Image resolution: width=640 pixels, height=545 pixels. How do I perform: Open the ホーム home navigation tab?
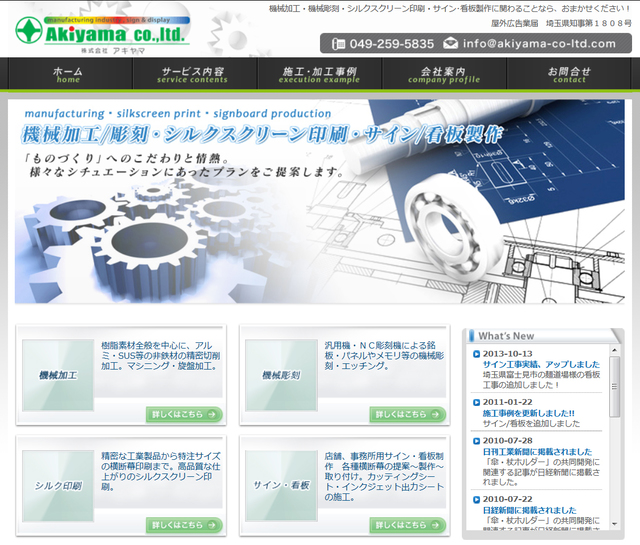[x=68, y=75]
